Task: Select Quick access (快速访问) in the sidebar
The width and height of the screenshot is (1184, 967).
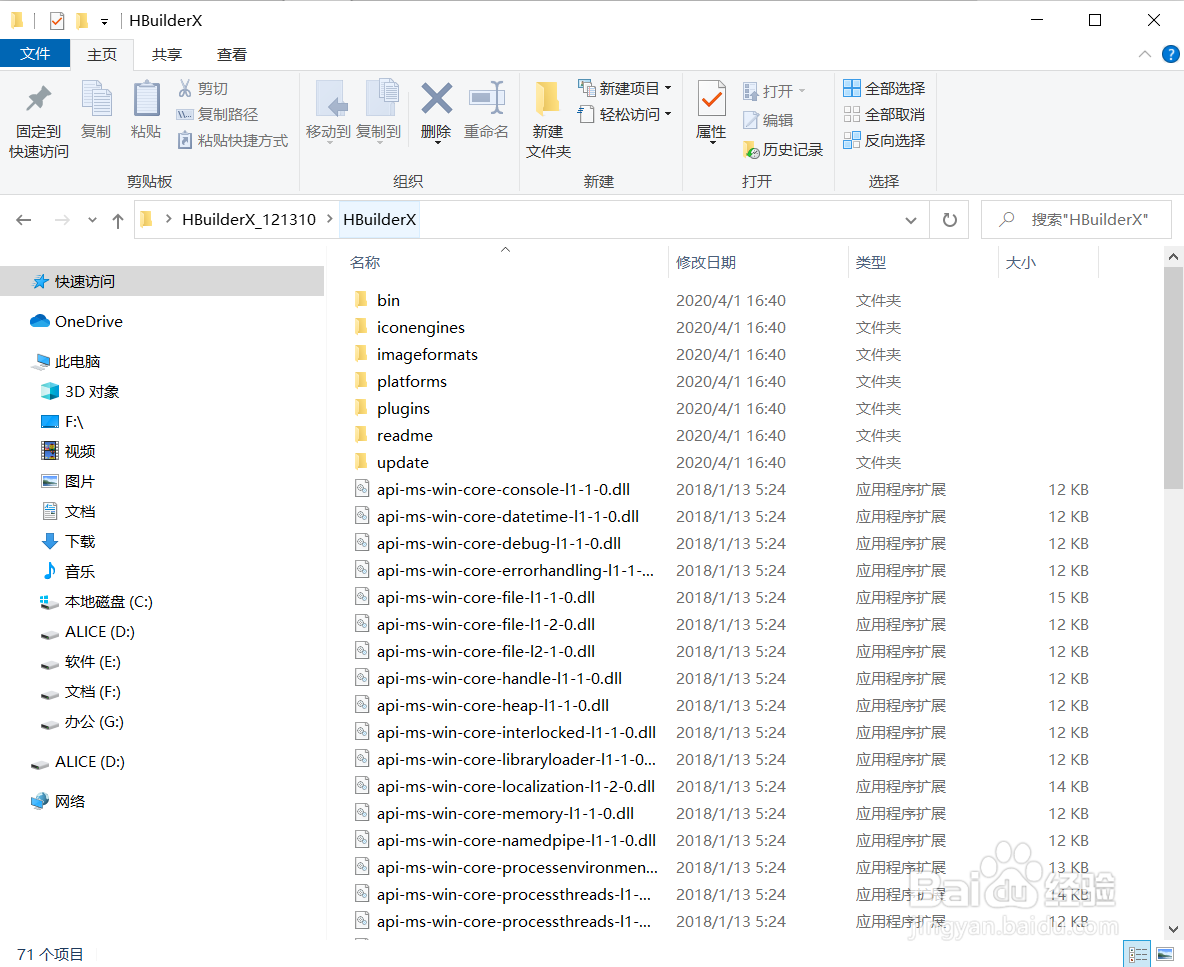Action: pos(162,282)
